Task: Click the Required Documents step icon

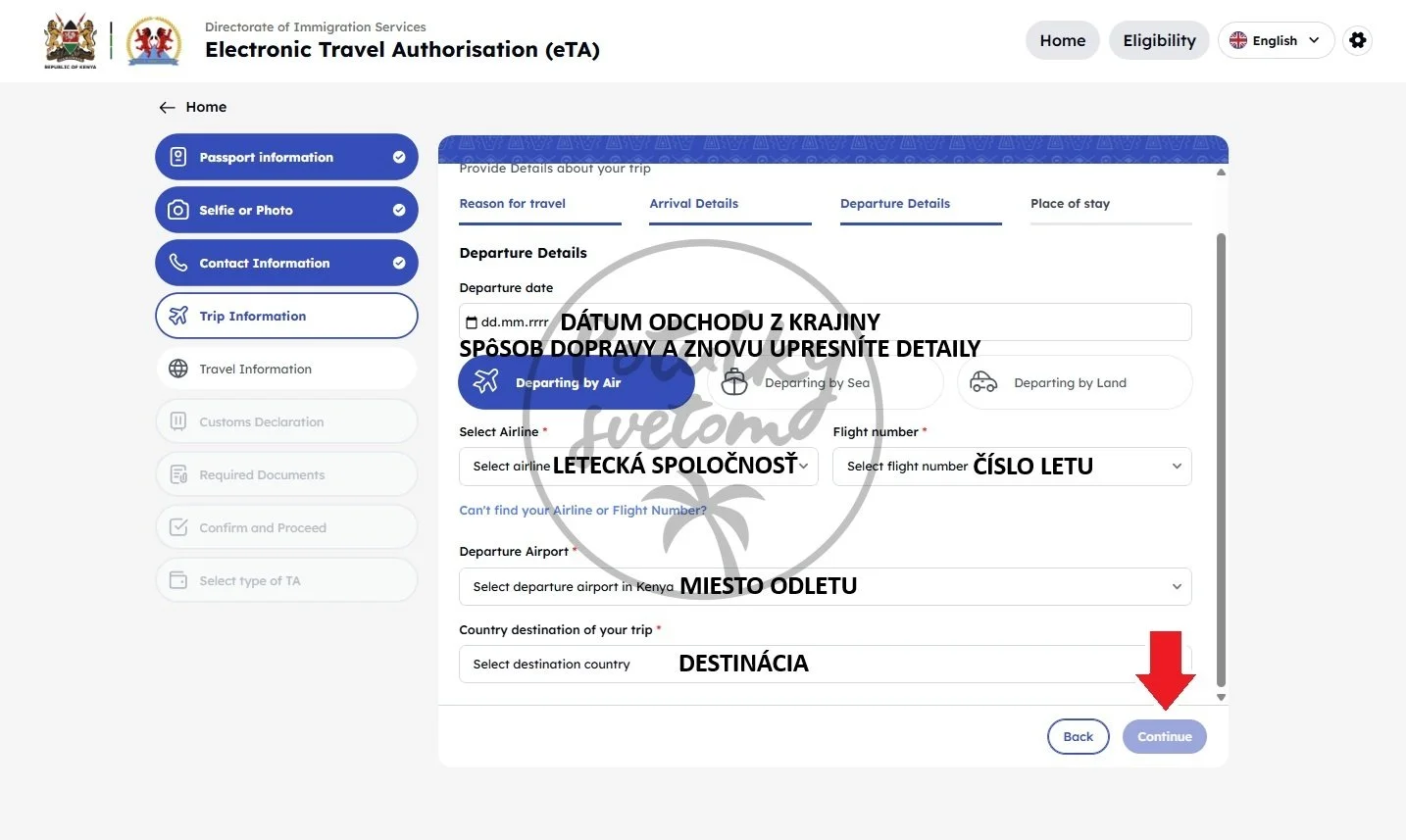Action: click(178, 474)
